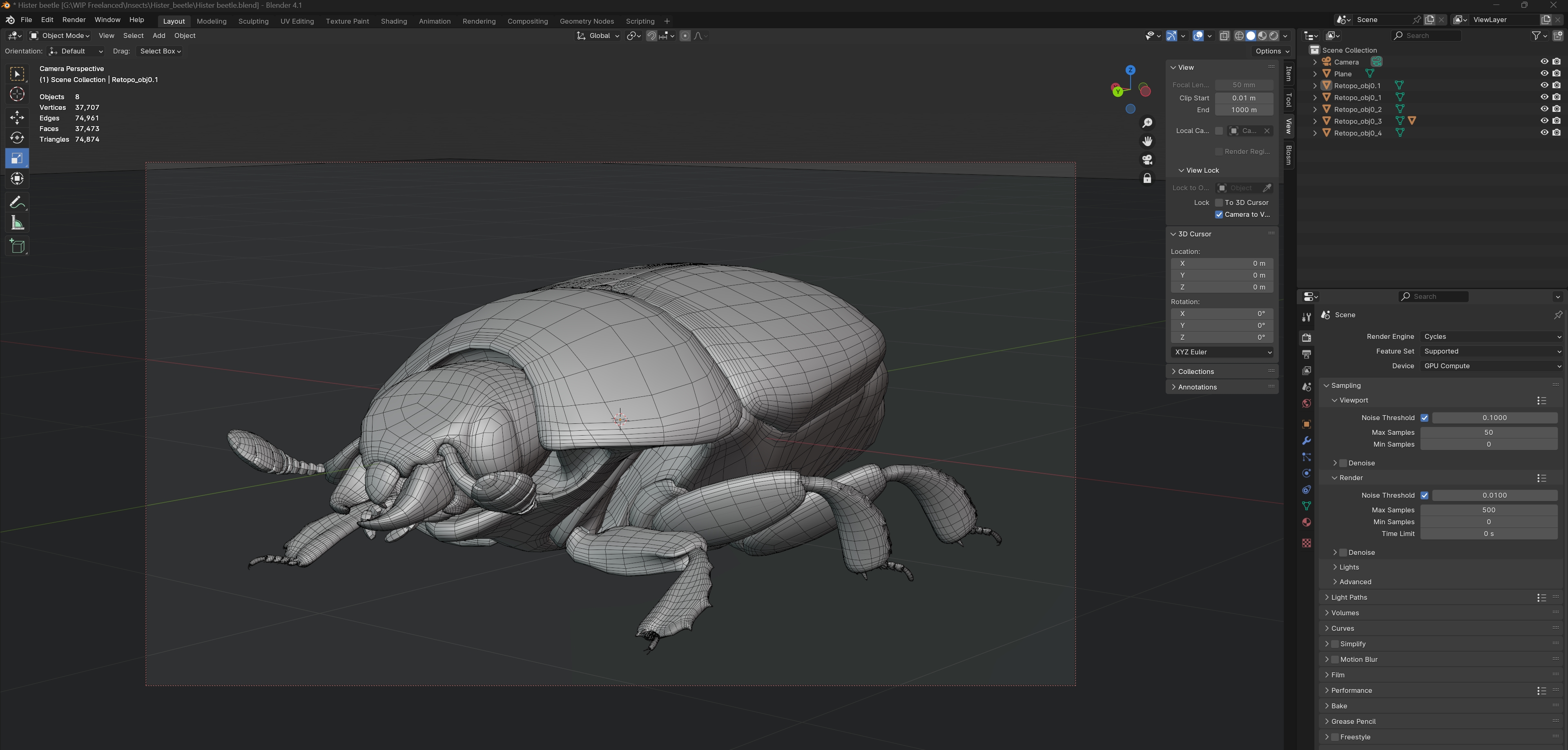The image size is (1568, 750).
Task: Activate the Annotate pencil tool
Action: tap(17, 202)
